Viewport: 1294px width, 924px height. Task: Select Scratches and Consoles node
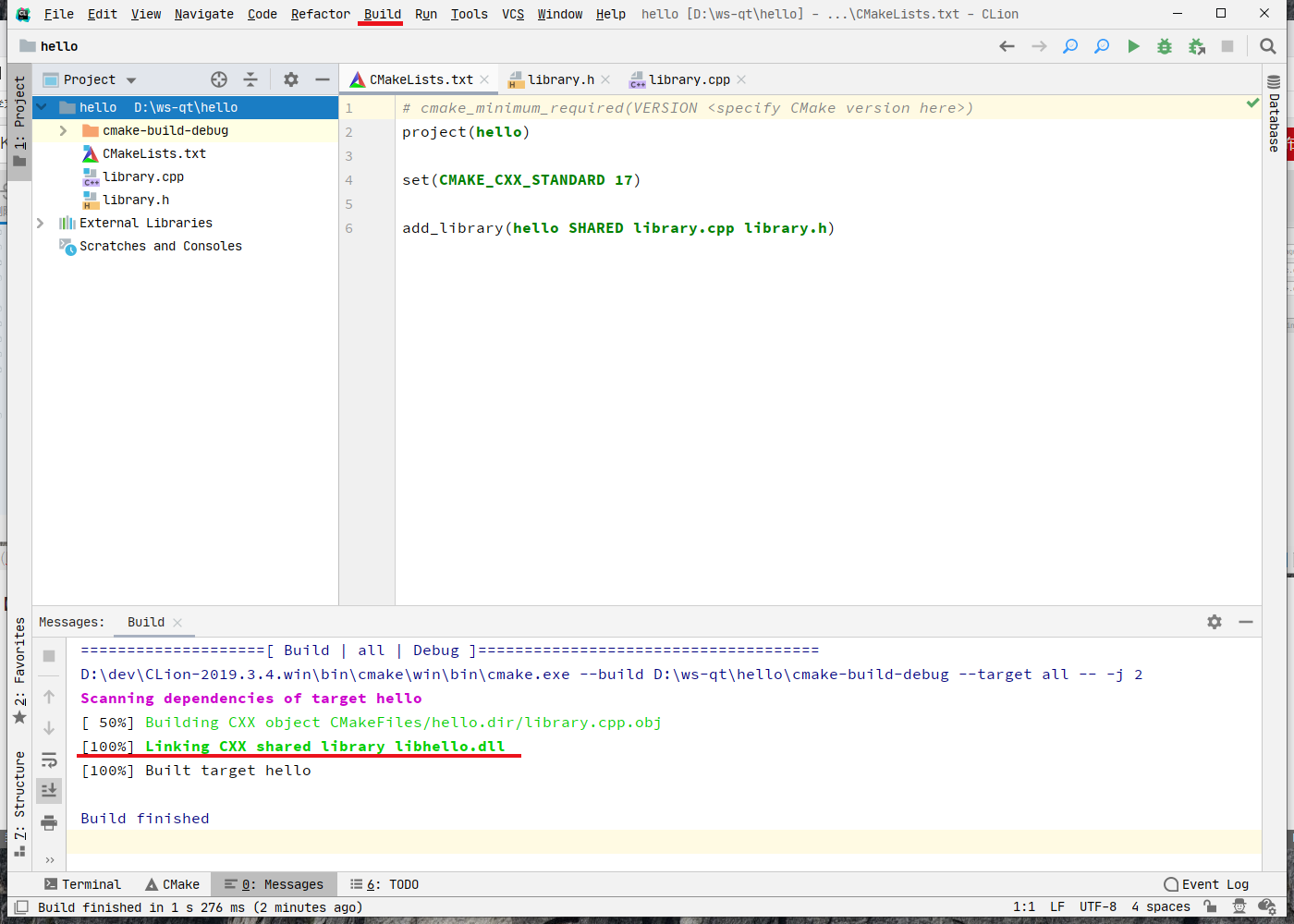[161, 246]
